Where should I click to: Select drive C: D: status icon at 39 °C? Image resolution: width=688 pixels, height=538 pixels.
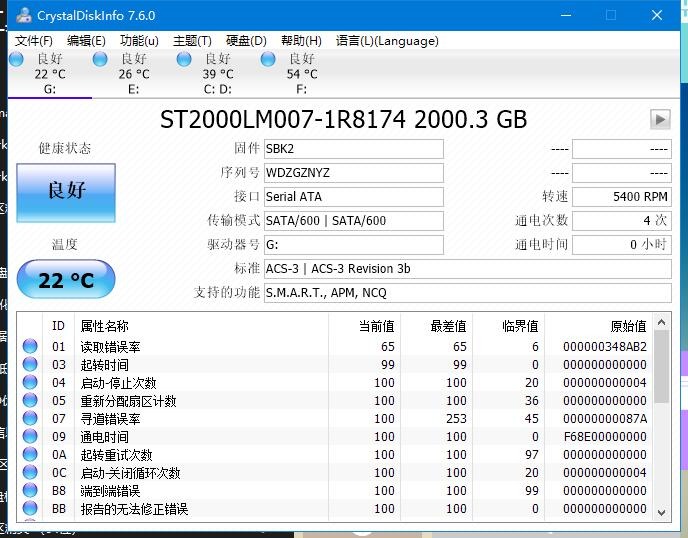point(184,59)
